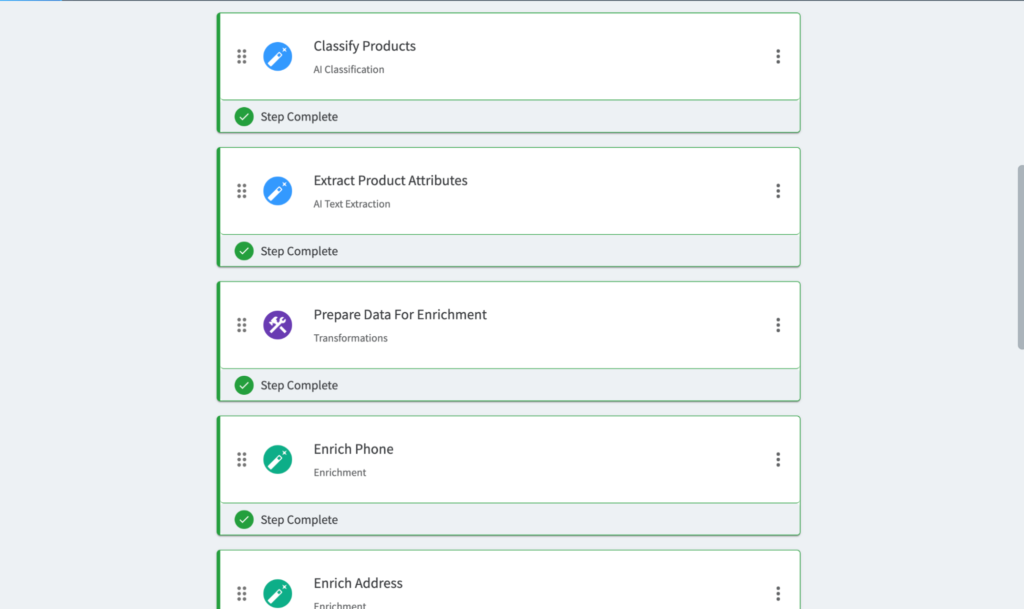Viewport: 1024px width, 609px height.
Task: Select the Enrichment icon on Enrich Address
Action: [x=277, y=592]
